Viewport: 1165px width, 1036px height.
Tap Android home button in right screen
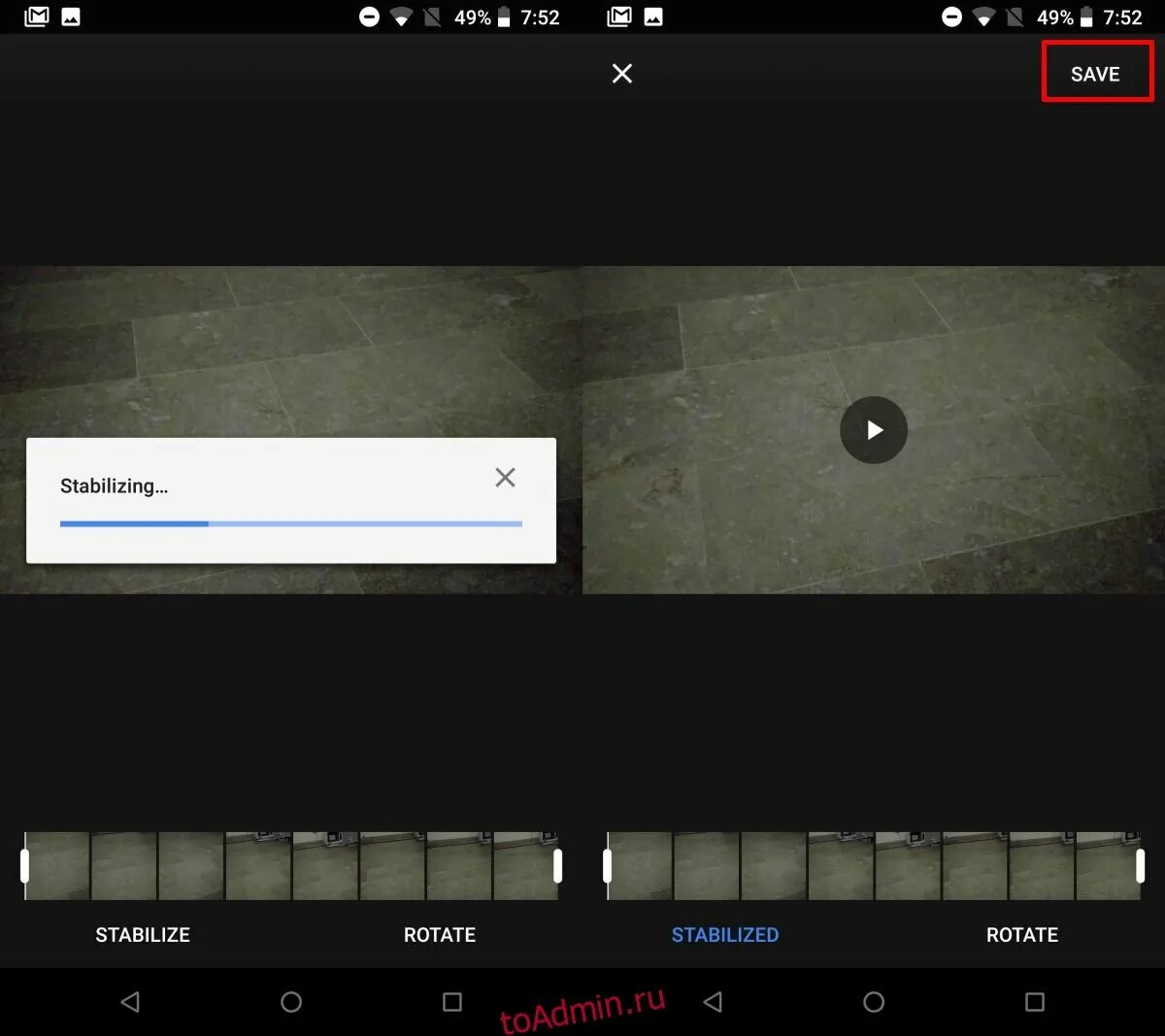point(874,1002)
